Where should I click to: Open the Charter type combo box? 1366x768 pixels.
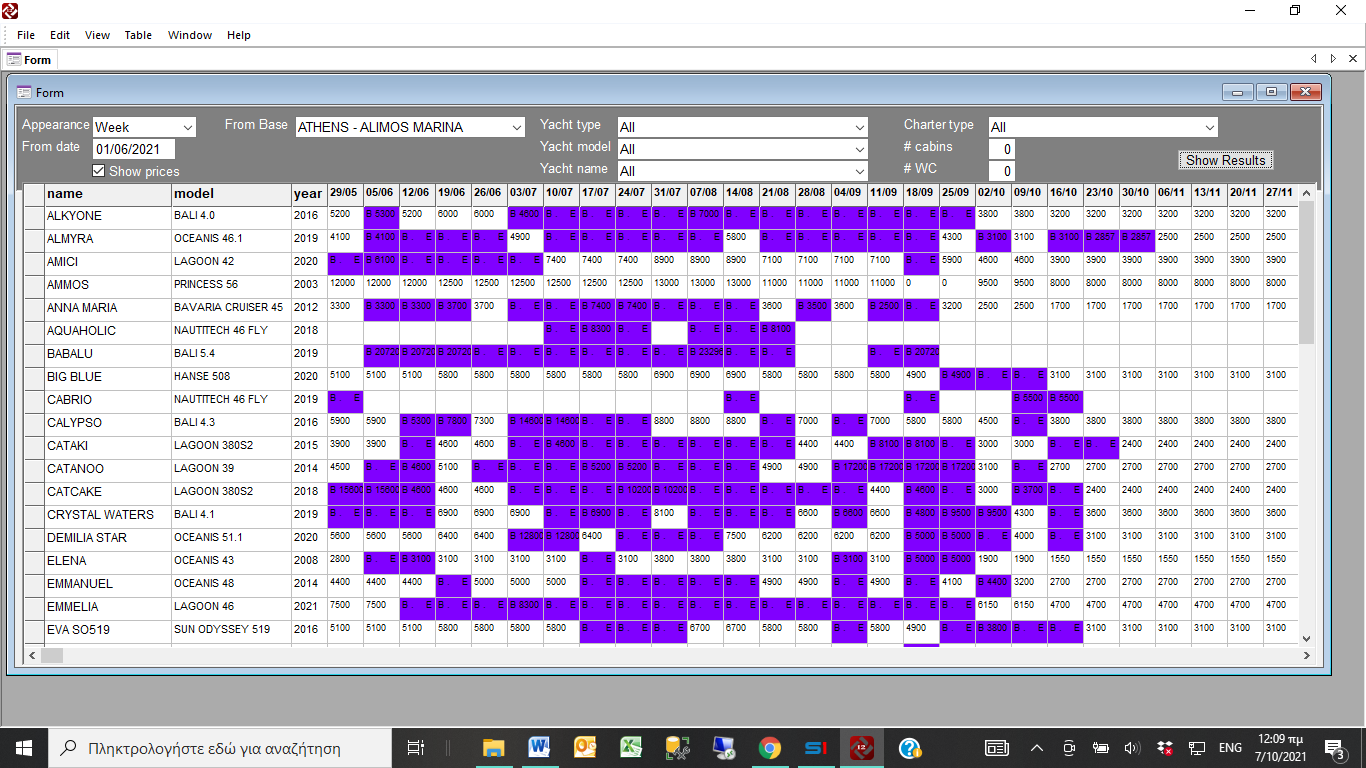tap(1210, 127)
